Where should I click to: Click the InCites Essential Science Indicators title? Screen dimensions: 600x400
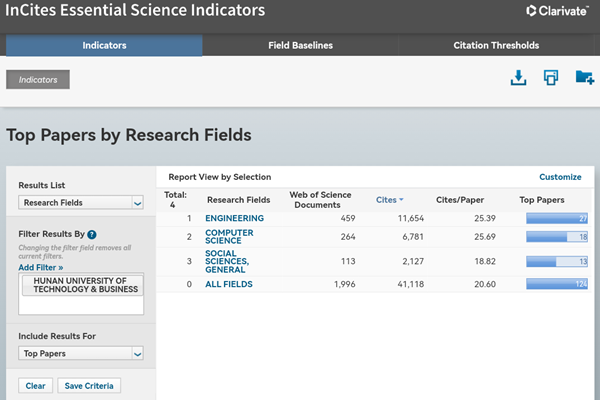tap(135, 10)
